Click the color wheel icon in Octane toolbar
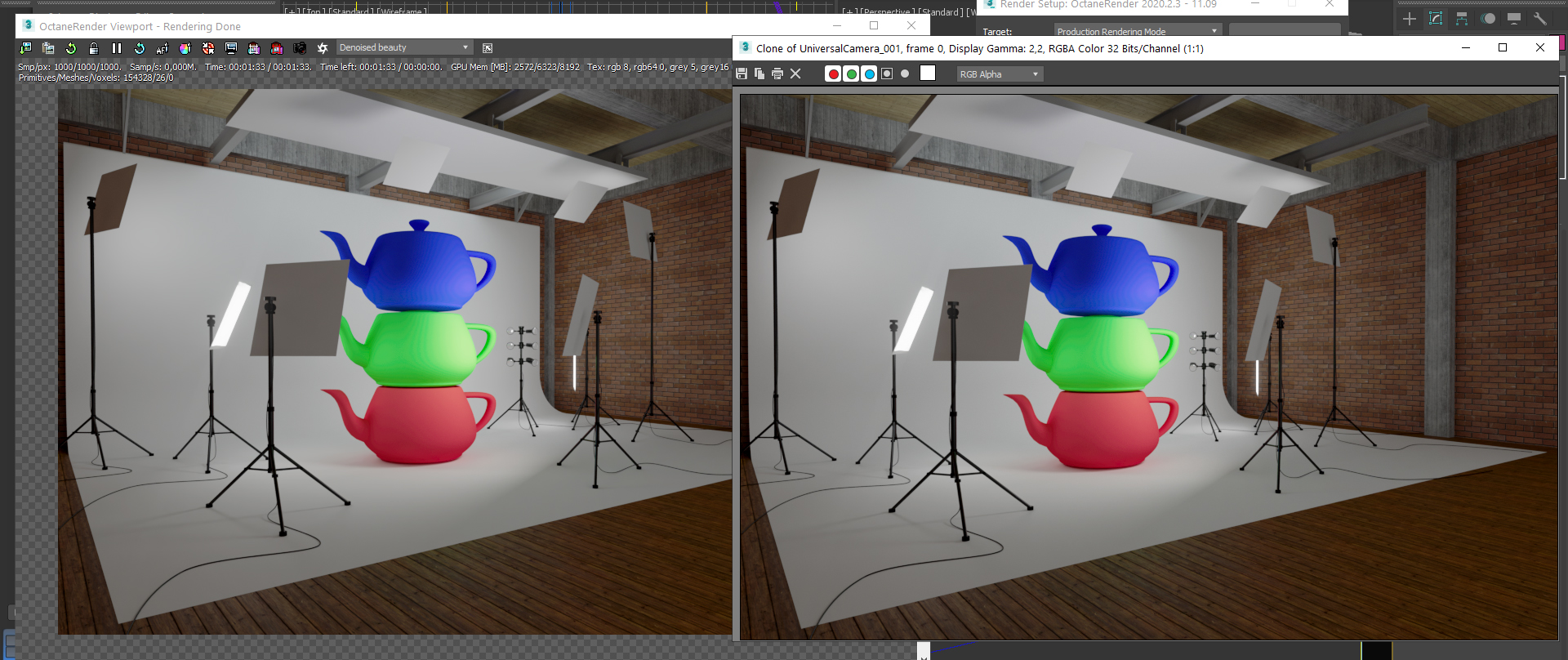This screenshot has width=1568, height=660. 185,48
